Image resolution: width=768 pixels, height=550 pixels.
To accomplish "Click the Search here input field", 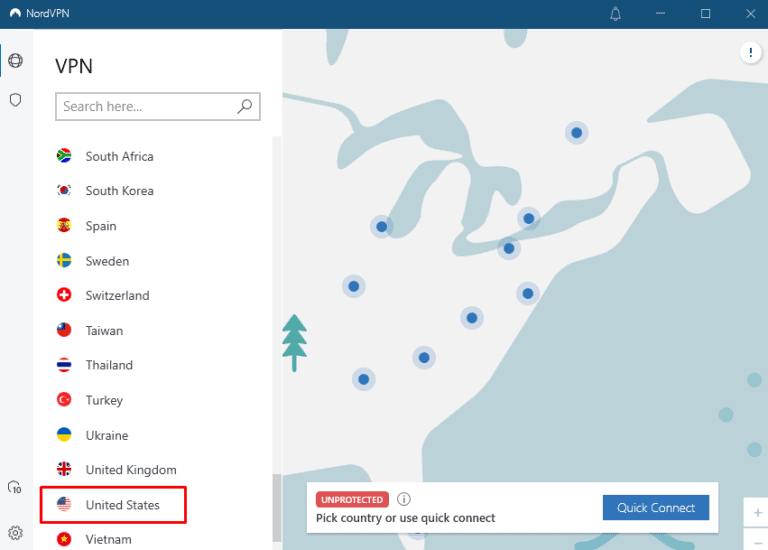I will click(145, 106).
